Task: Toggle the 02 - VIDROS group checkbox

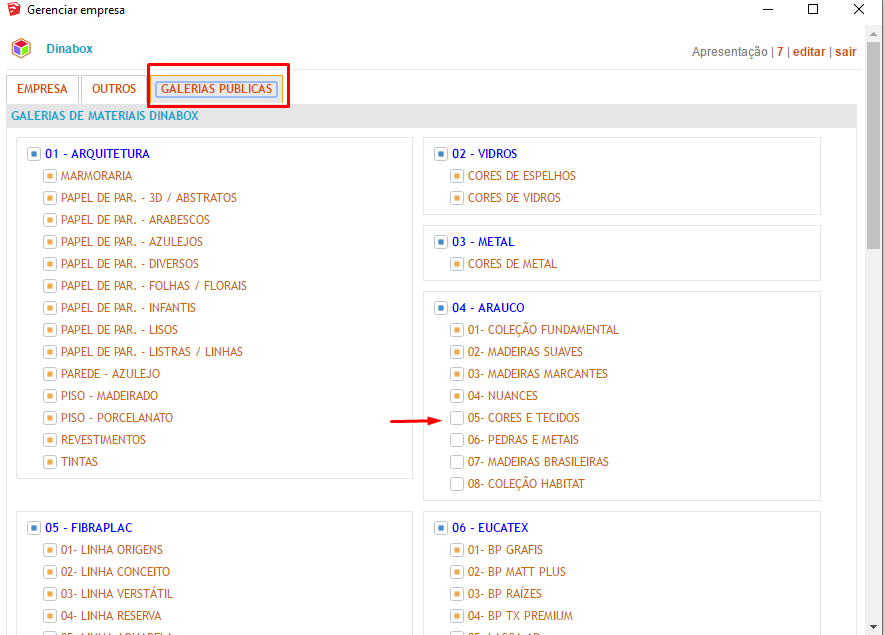Action: coord(441,154)
